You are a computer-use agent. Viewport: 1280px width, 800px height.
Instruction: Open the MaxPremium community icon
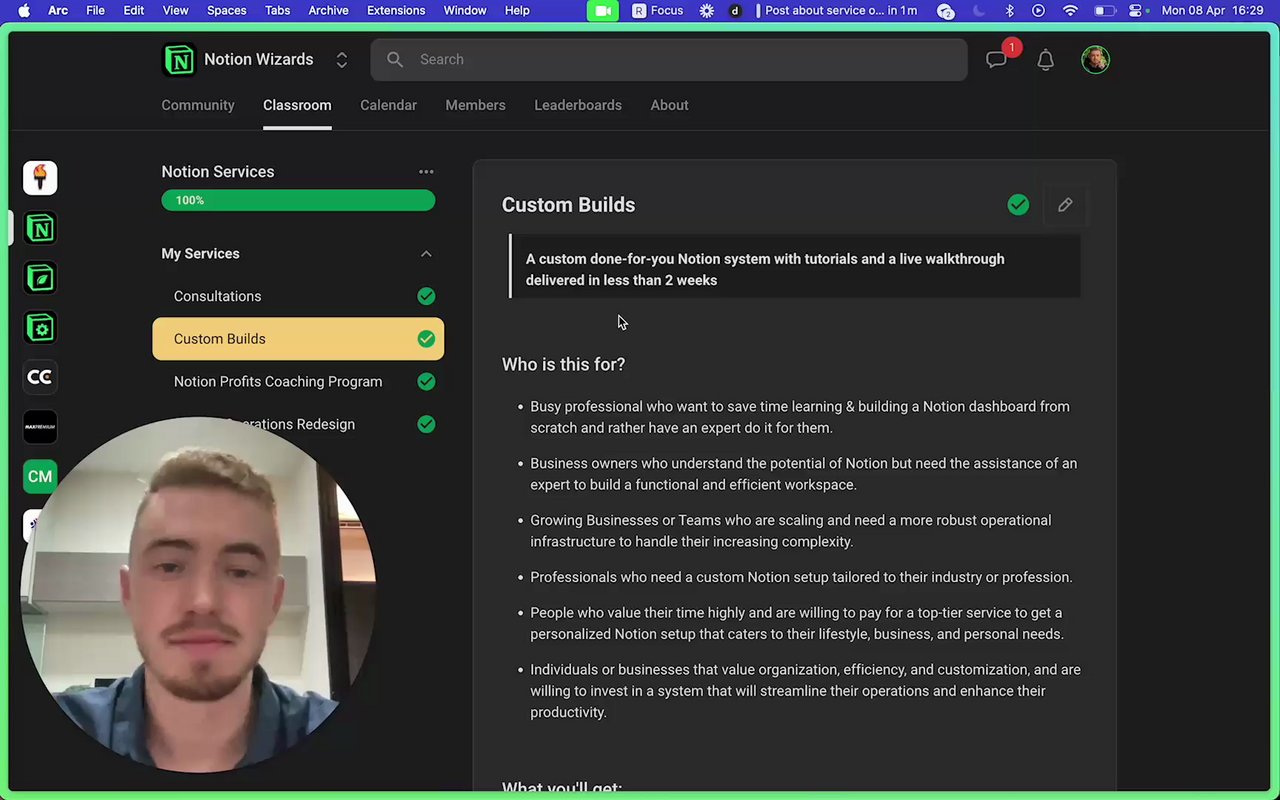click(40, 427)
